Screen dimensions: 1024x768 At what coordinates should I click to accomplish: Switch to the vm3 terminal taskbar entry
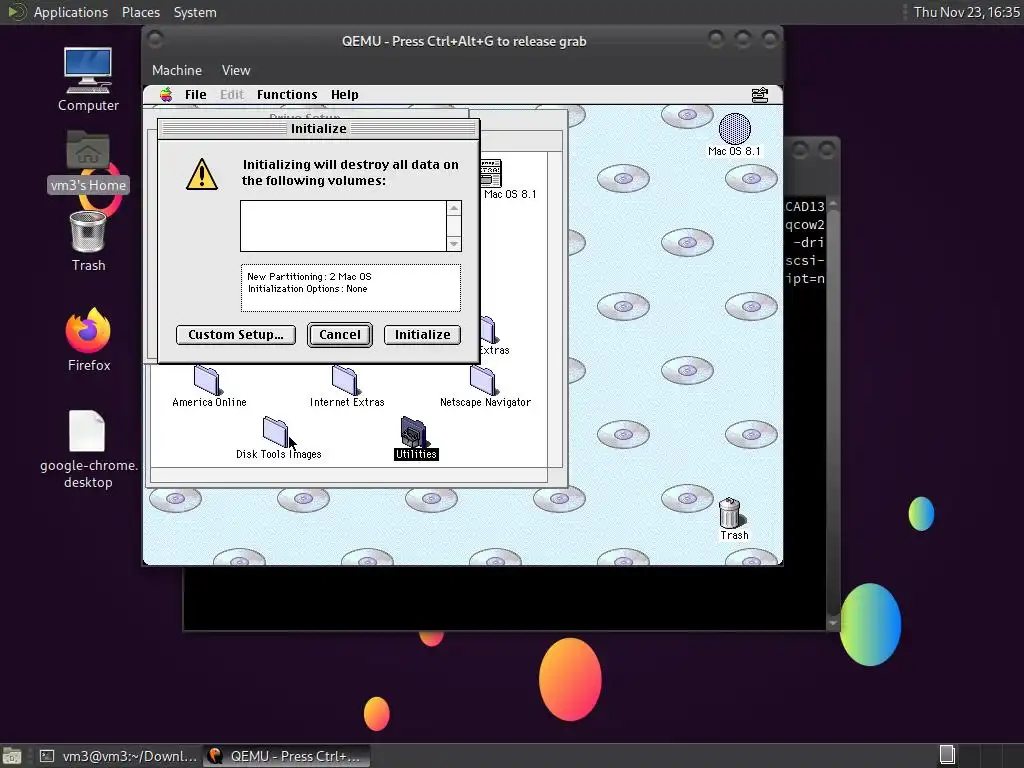click(x=118, y=756)
